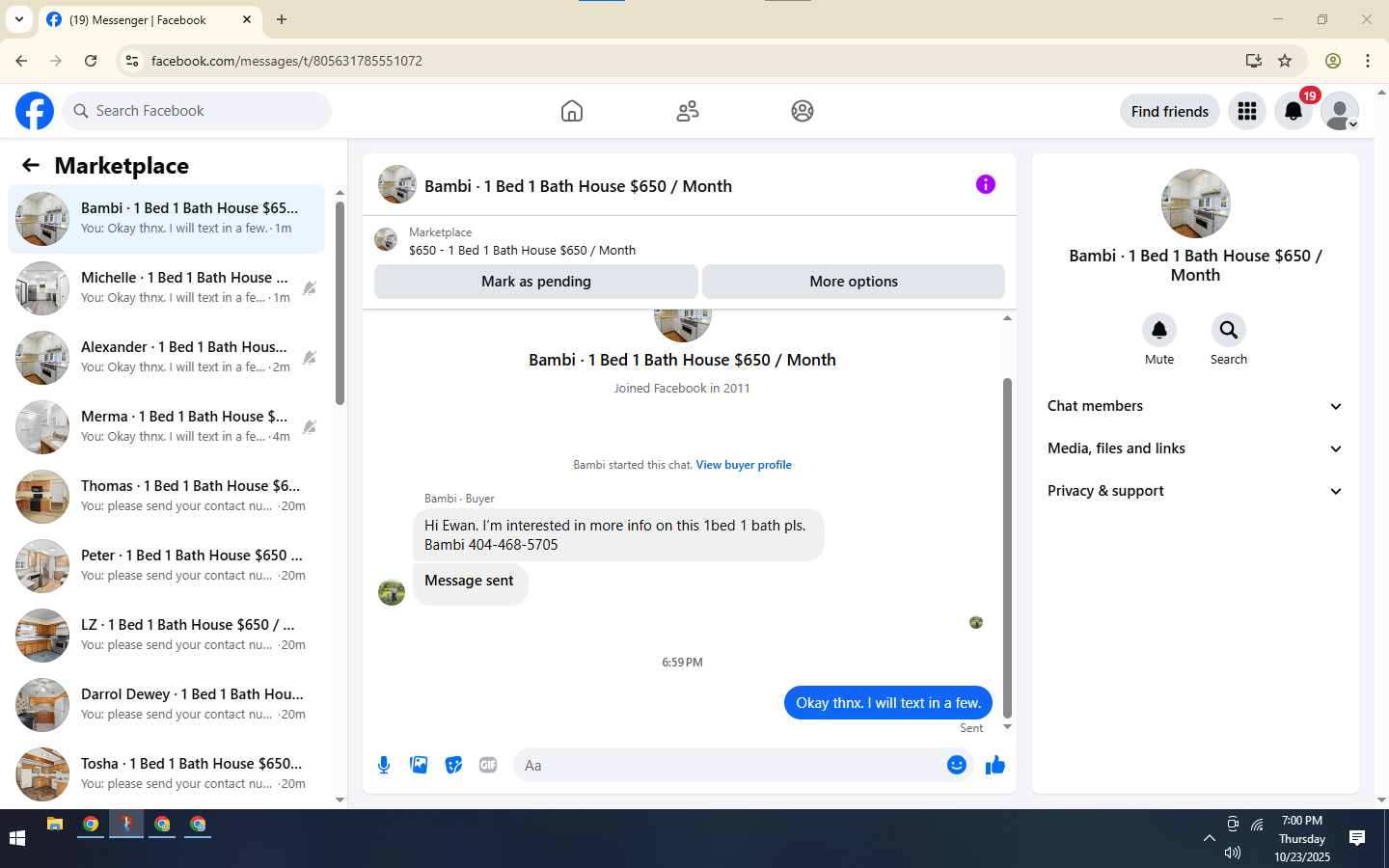Click the muted bell icon on Alexander's chat
Viewport: 1389px width, 868px height.
pyautogui.click(x=310, y=358)
